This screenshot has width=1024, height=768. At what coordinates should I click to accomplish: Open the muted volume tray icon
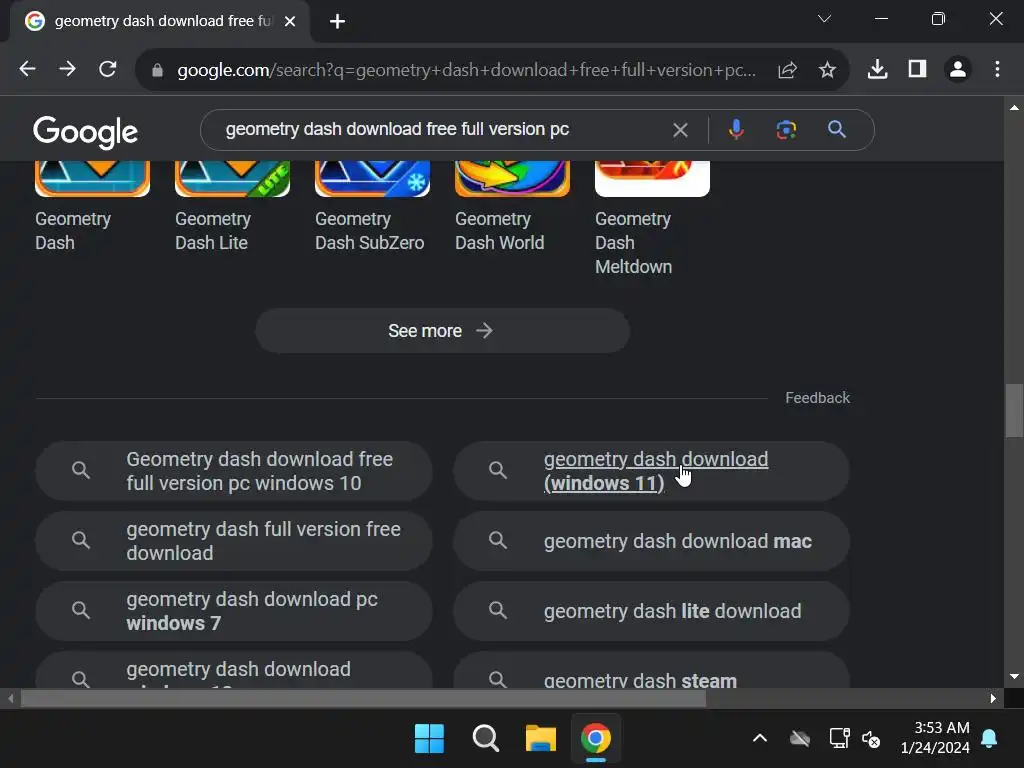[x=871, y=739]
